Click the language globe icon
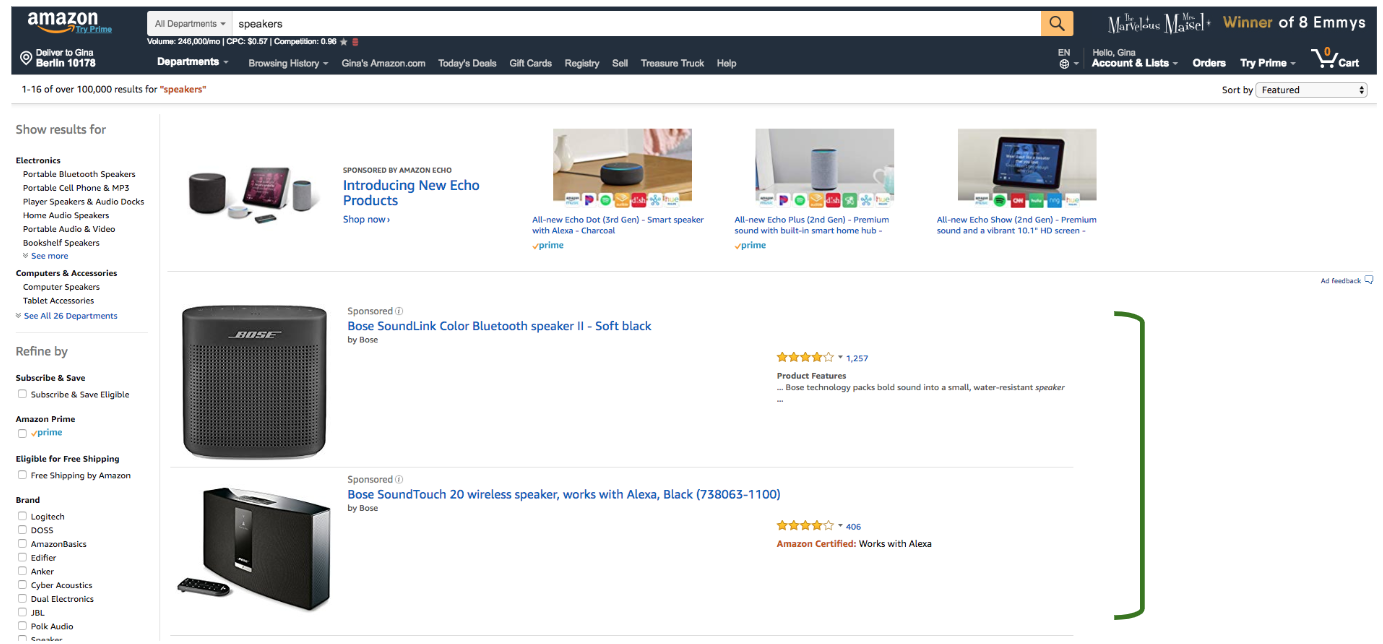Viewport: 1383px width, 644px height. pyautogui.click(x=1064, y=64)
